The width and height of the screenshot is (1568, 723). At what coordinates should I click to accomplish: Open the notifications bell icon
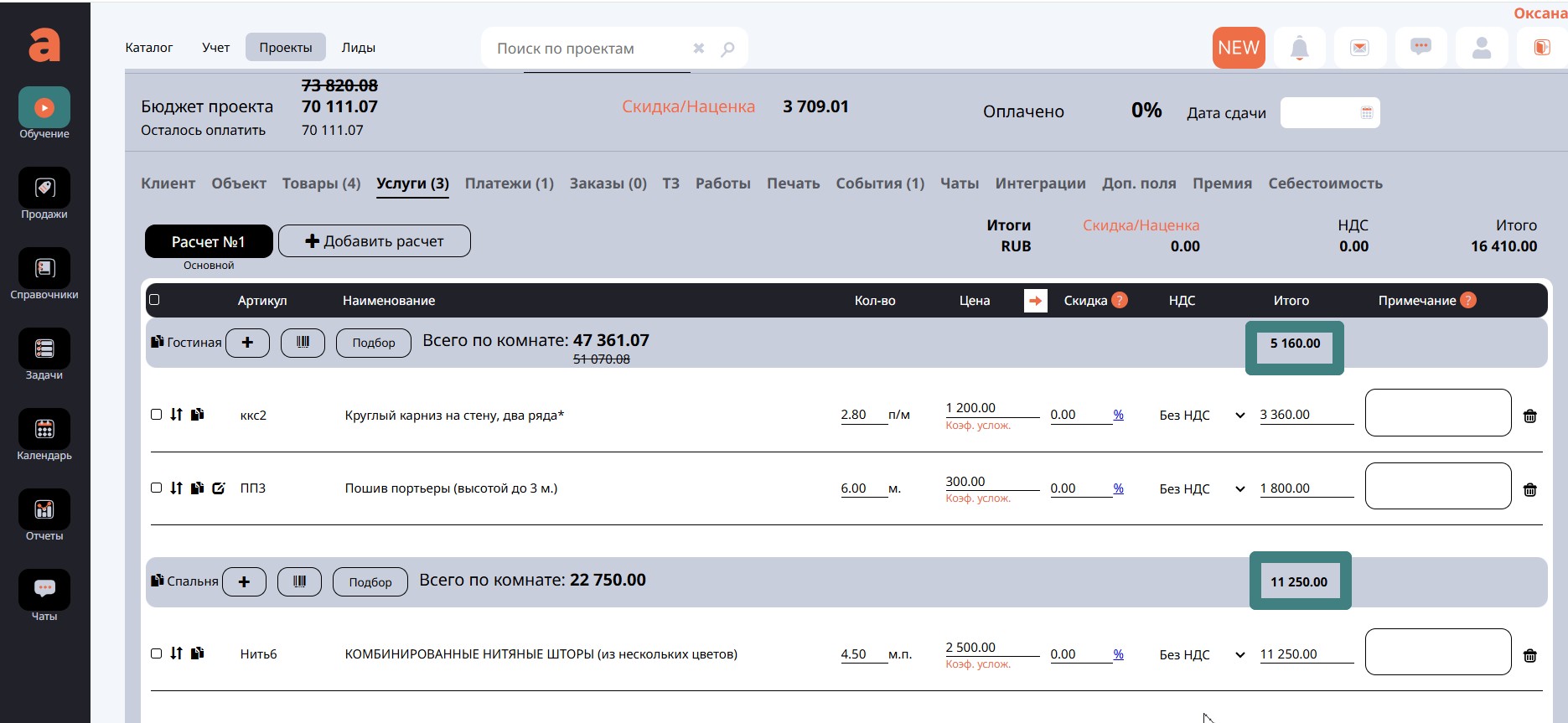click(x=1299, y=49)
